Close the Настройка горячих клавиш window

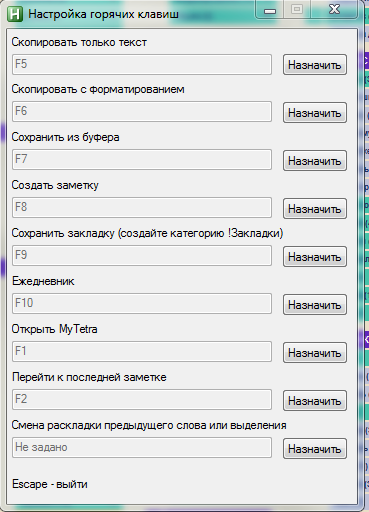(334, 9)
